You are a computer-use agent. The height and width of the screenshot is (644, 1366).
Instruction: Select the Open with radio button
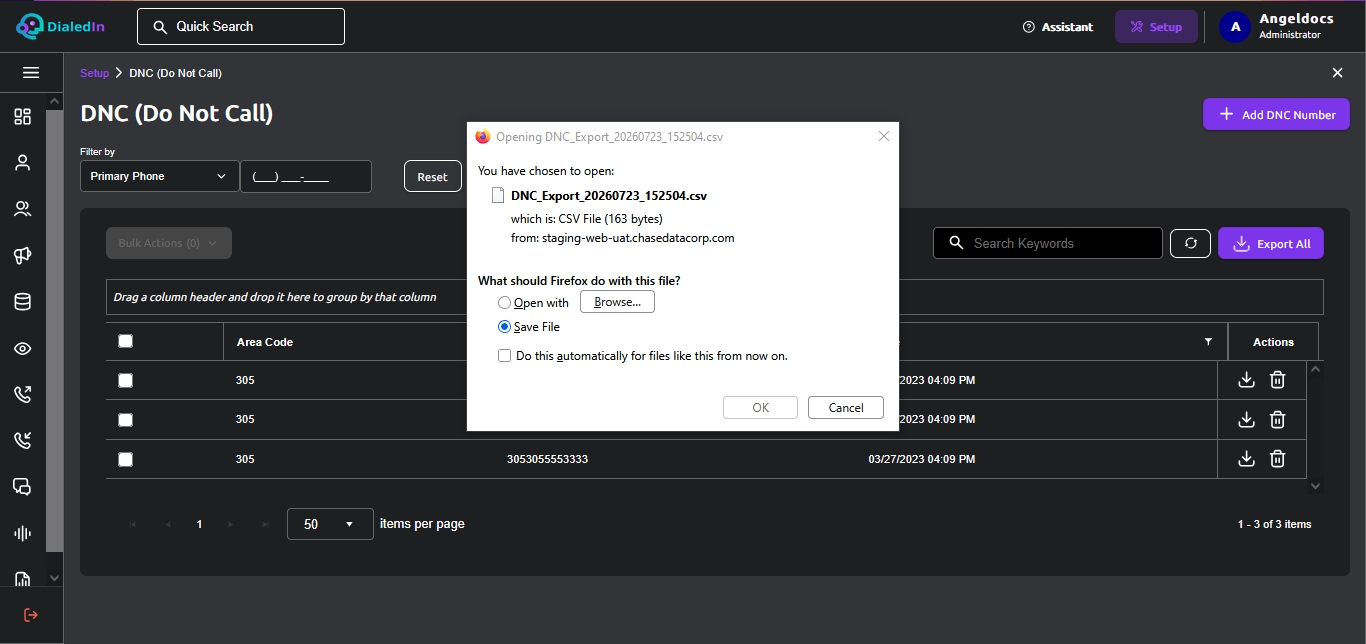504,303
